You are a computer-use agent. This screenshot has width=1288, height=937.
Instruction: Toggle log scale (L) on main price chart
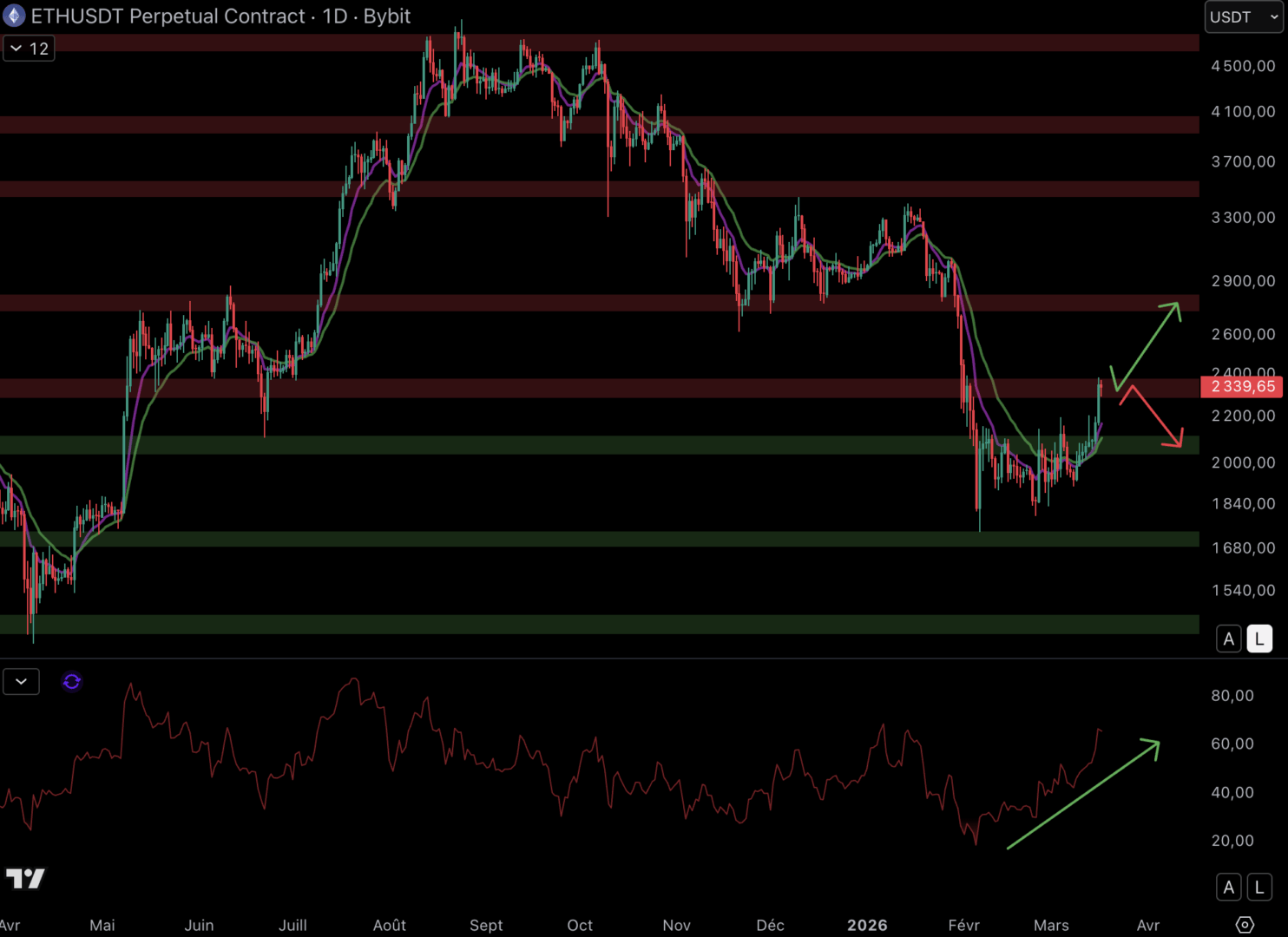pyautogui.click(x=1259, y=639)
